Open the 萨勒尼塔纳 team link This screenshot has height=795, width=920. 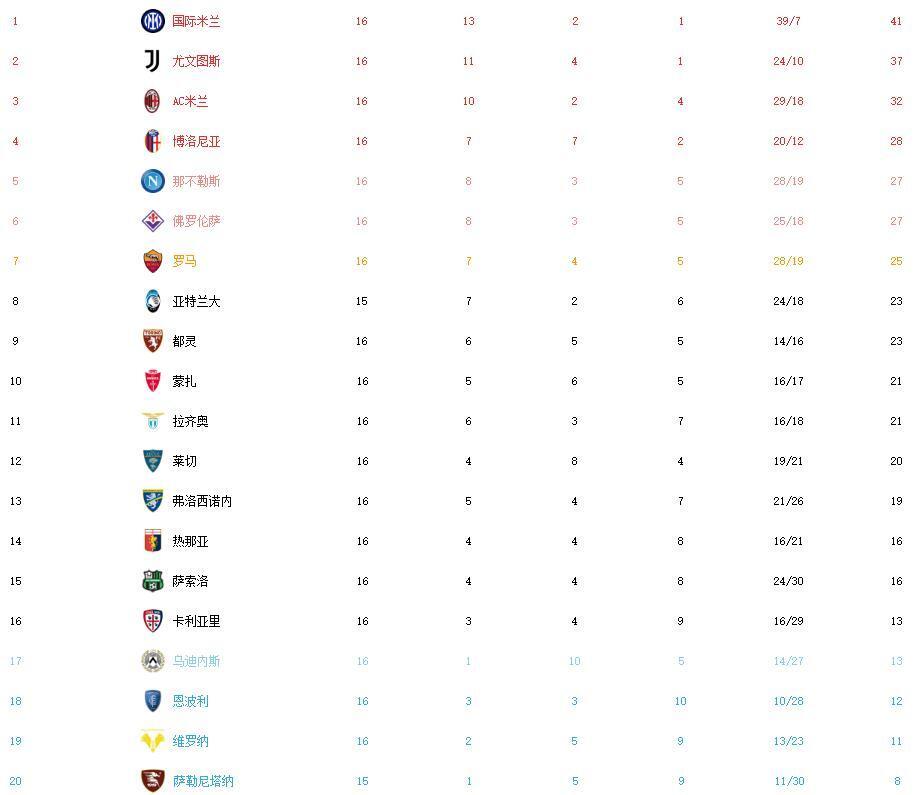[202, 781]
